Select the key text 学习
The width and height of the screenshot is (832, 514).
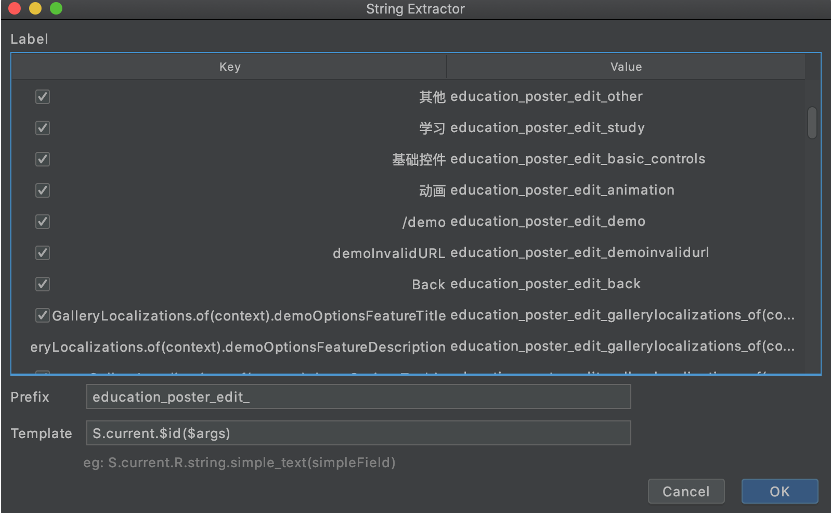tap(432, 128)
